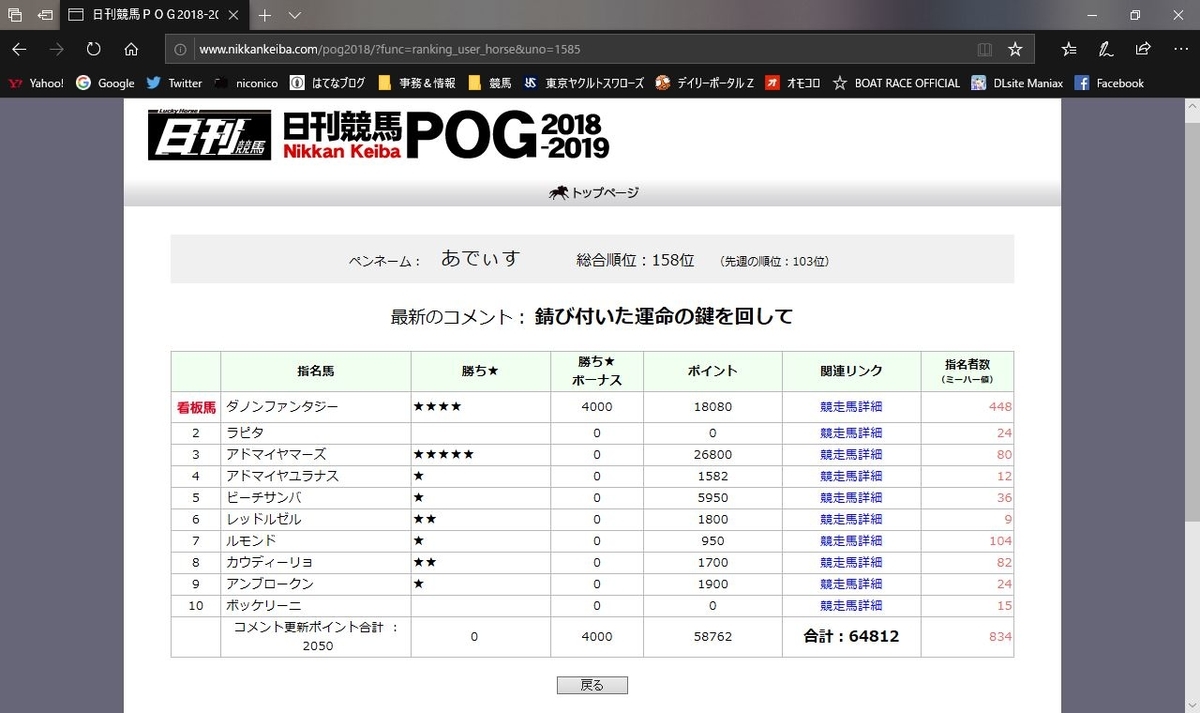Open the Settings and more ellipsis menu

1180,49
